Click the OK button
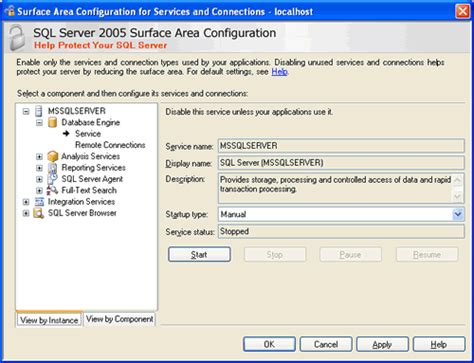The width and height of the screenshot is (474, 363). (269, 344)
